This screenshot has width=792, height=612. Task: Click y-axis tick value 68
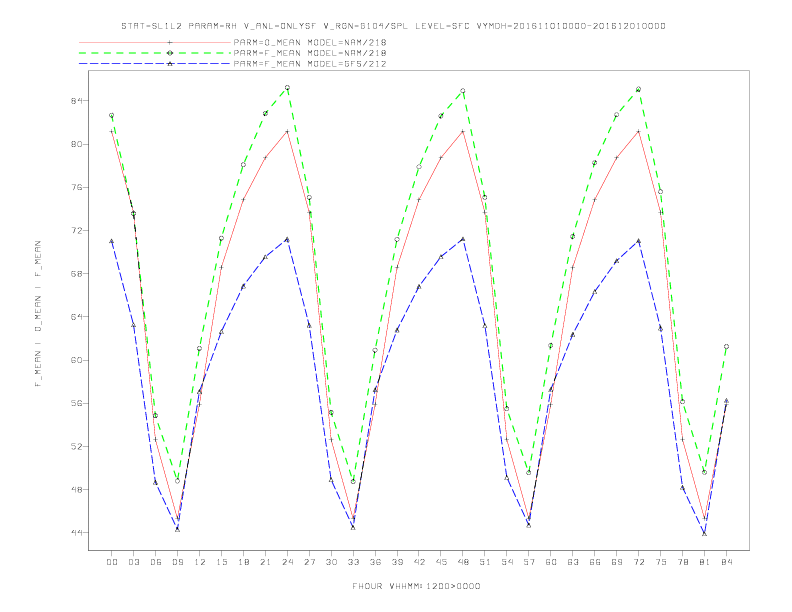pos(76,274)
